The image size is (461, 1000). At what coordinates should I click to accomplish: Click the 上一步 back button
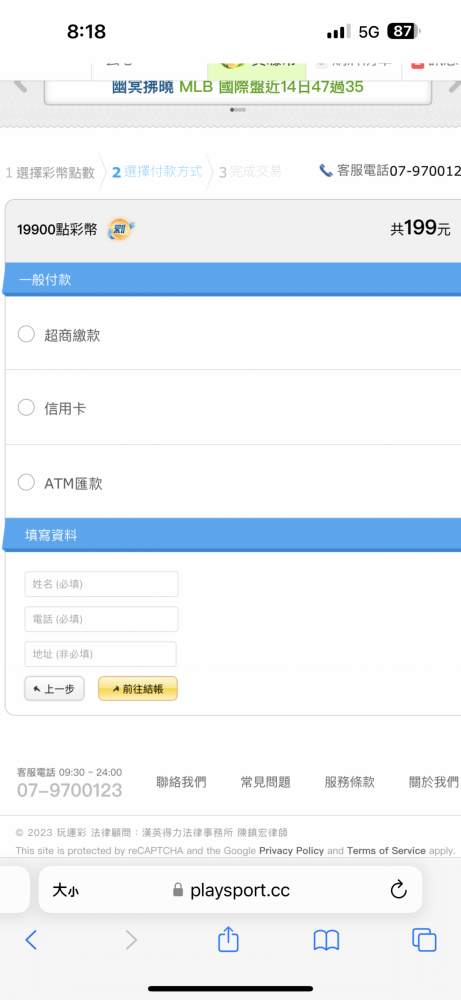pyautogui.click(x=54, y=689)
